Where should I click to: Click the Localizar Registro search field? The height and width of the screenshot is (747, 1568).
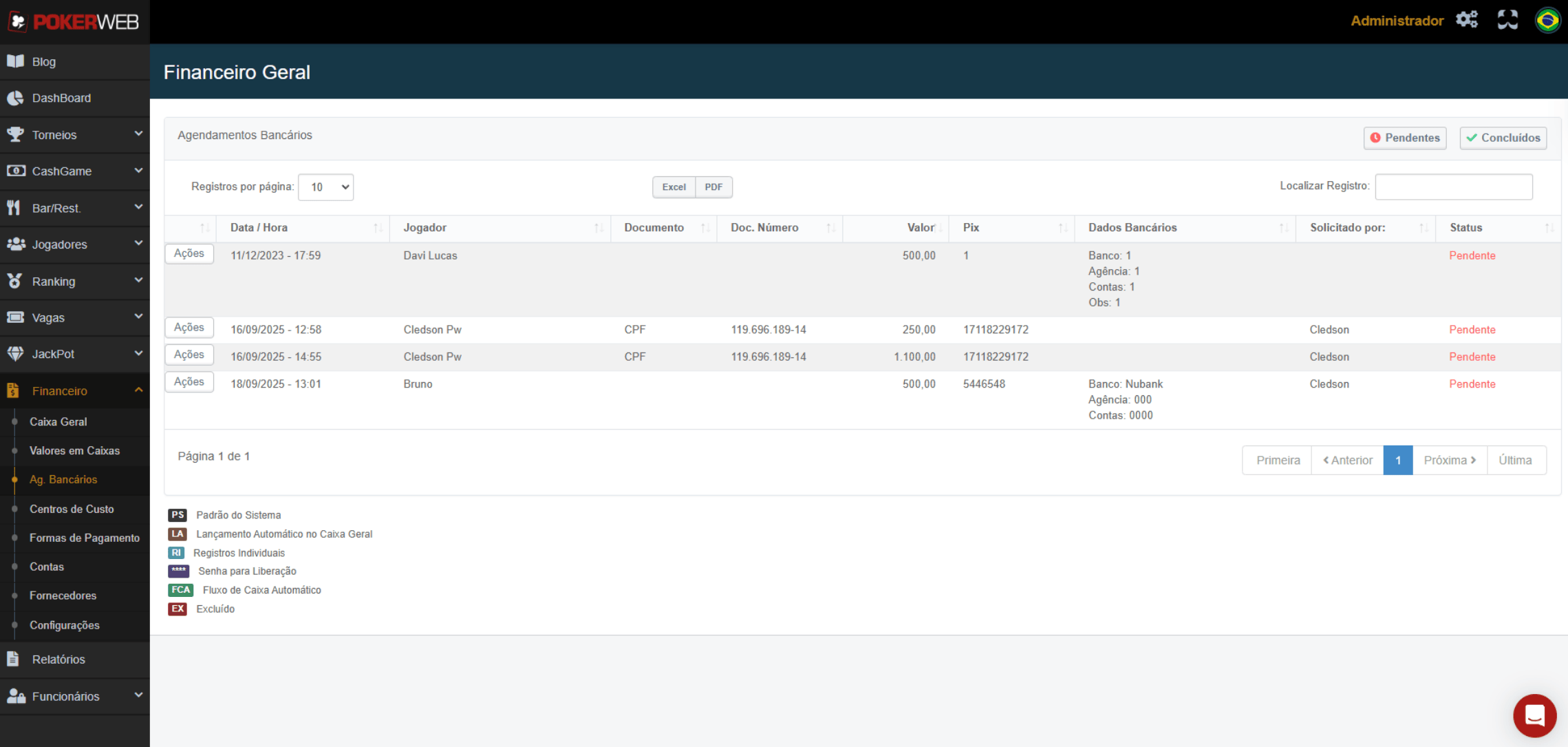pyautogui.click(x=1453, y=187)
